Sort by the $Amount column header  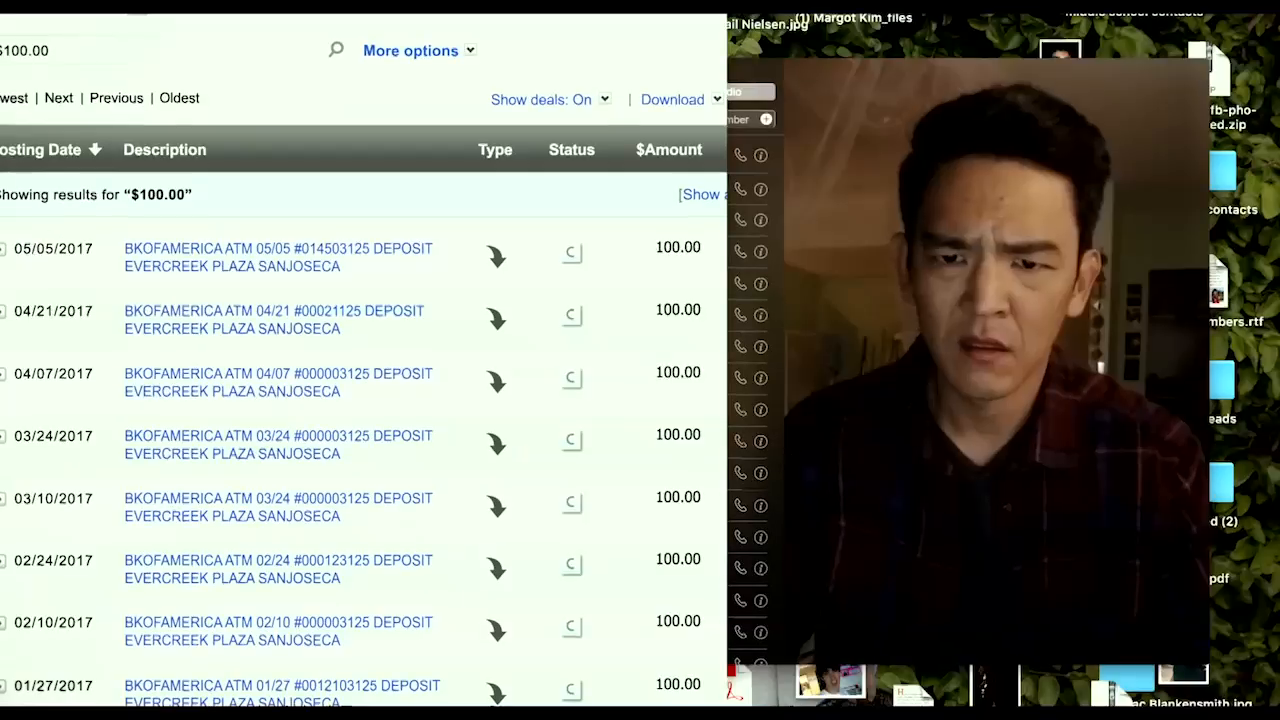[x=669, y=150]
